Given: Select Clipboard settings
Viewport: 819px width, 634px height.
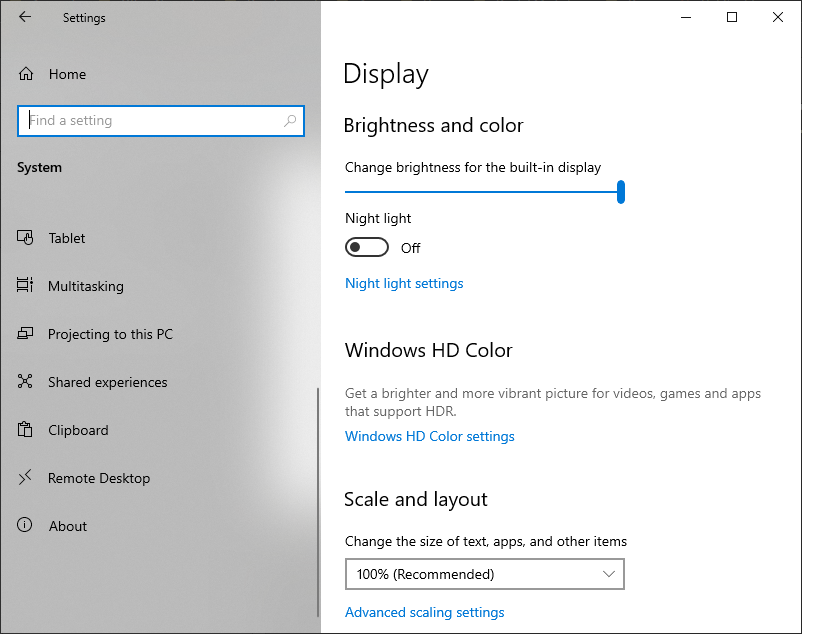Looking at the screenshot, I should (x=78, y=430).
